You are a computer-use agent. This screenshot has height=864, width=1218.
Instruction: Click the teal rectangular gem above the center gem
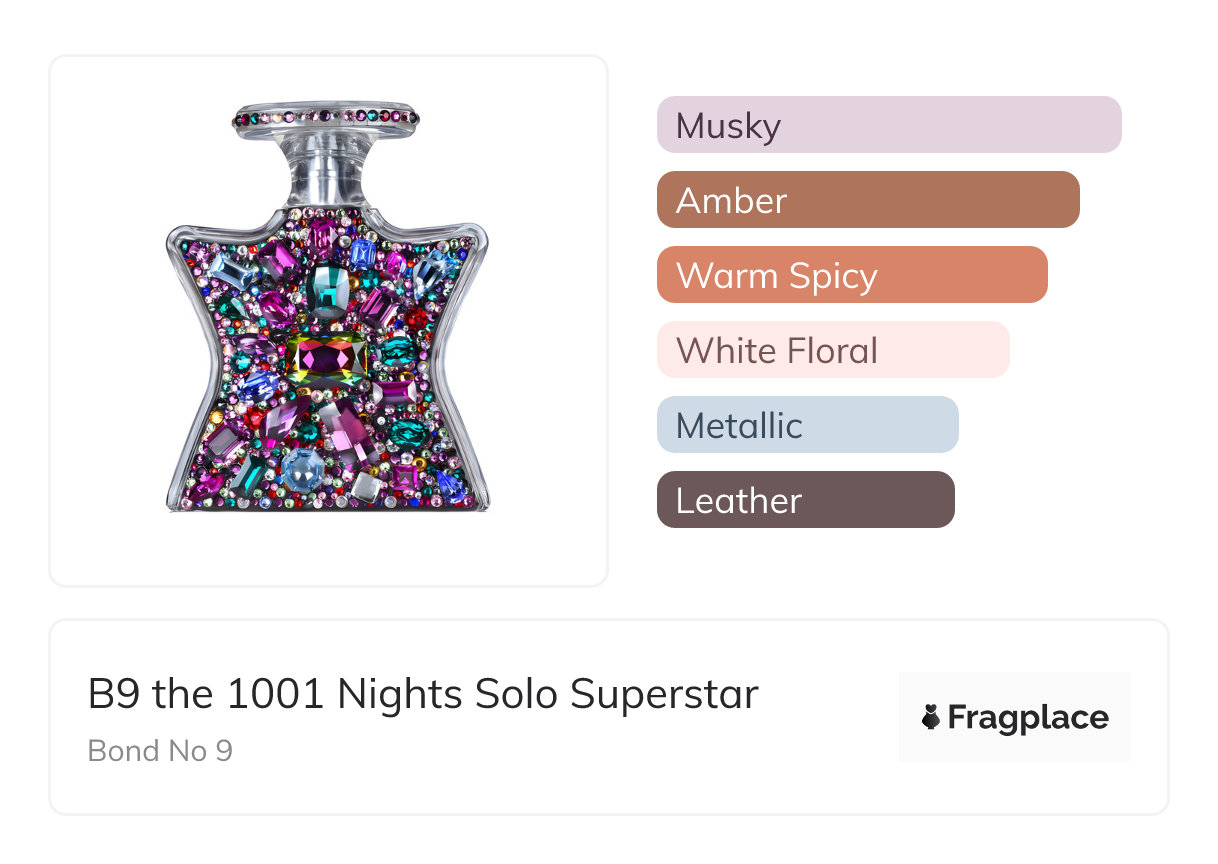tap(327, 286)
